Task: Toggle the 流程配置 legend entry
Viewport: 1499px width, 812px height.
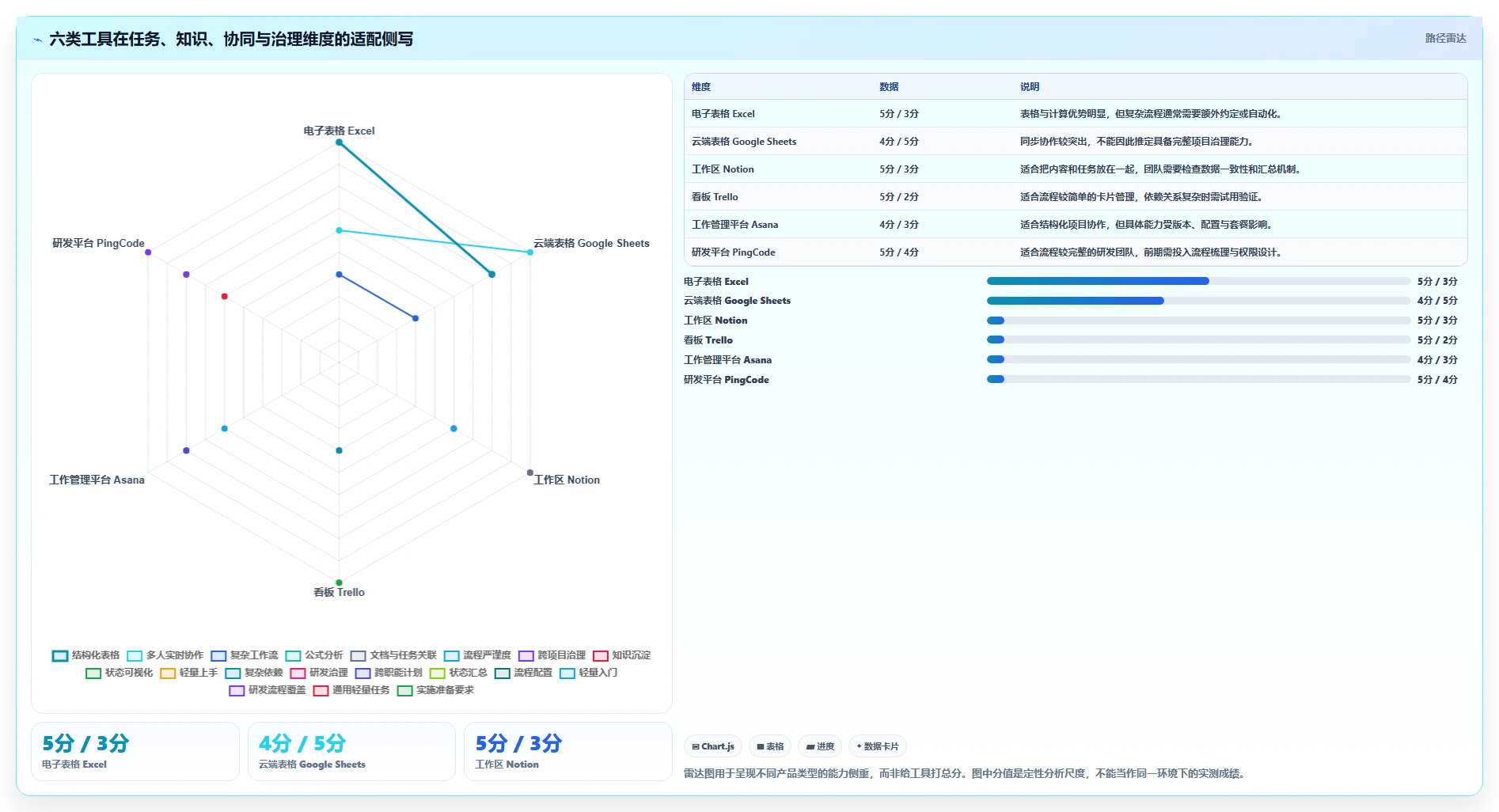Action: point(523,673)
